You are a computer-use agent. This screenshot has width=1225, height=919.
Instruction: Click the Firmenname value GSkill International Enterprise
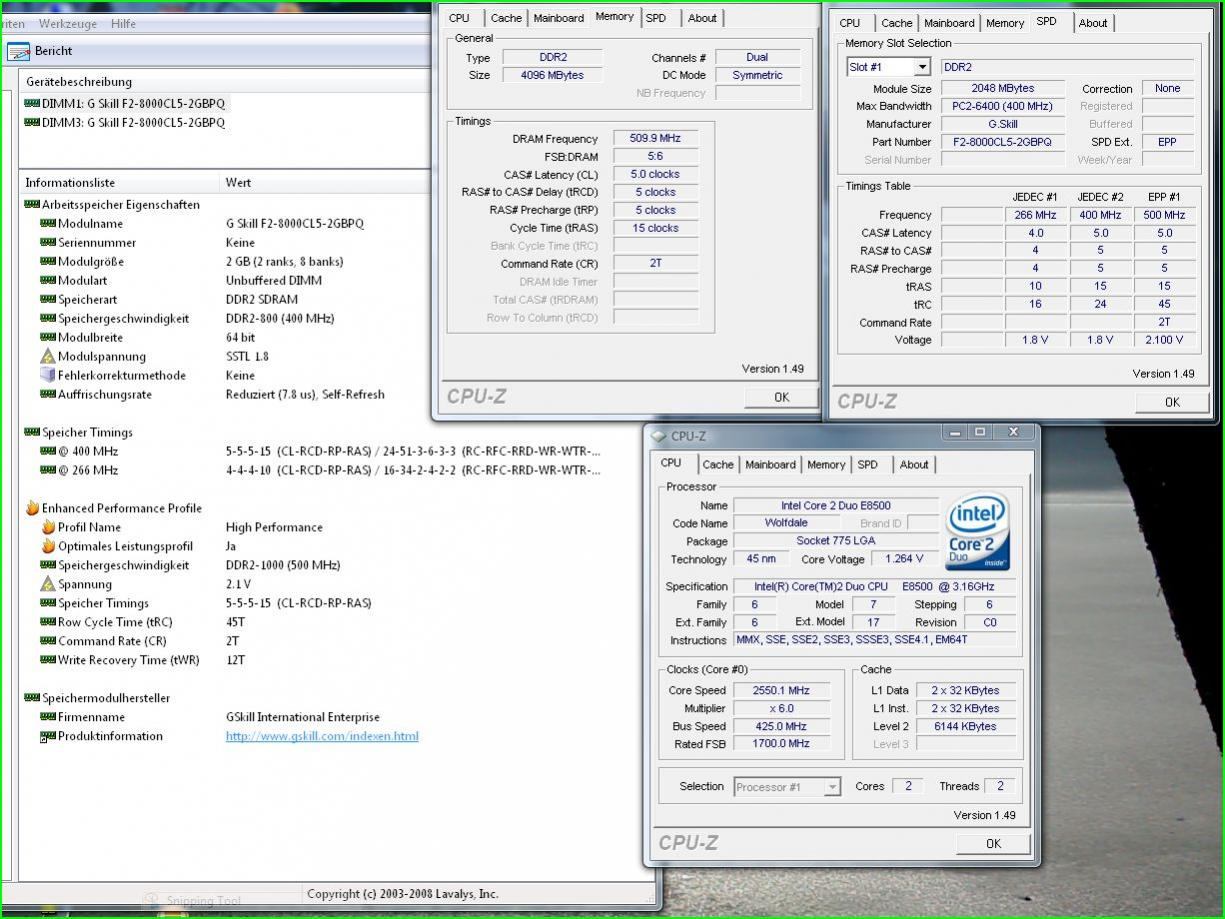(303, 717)
